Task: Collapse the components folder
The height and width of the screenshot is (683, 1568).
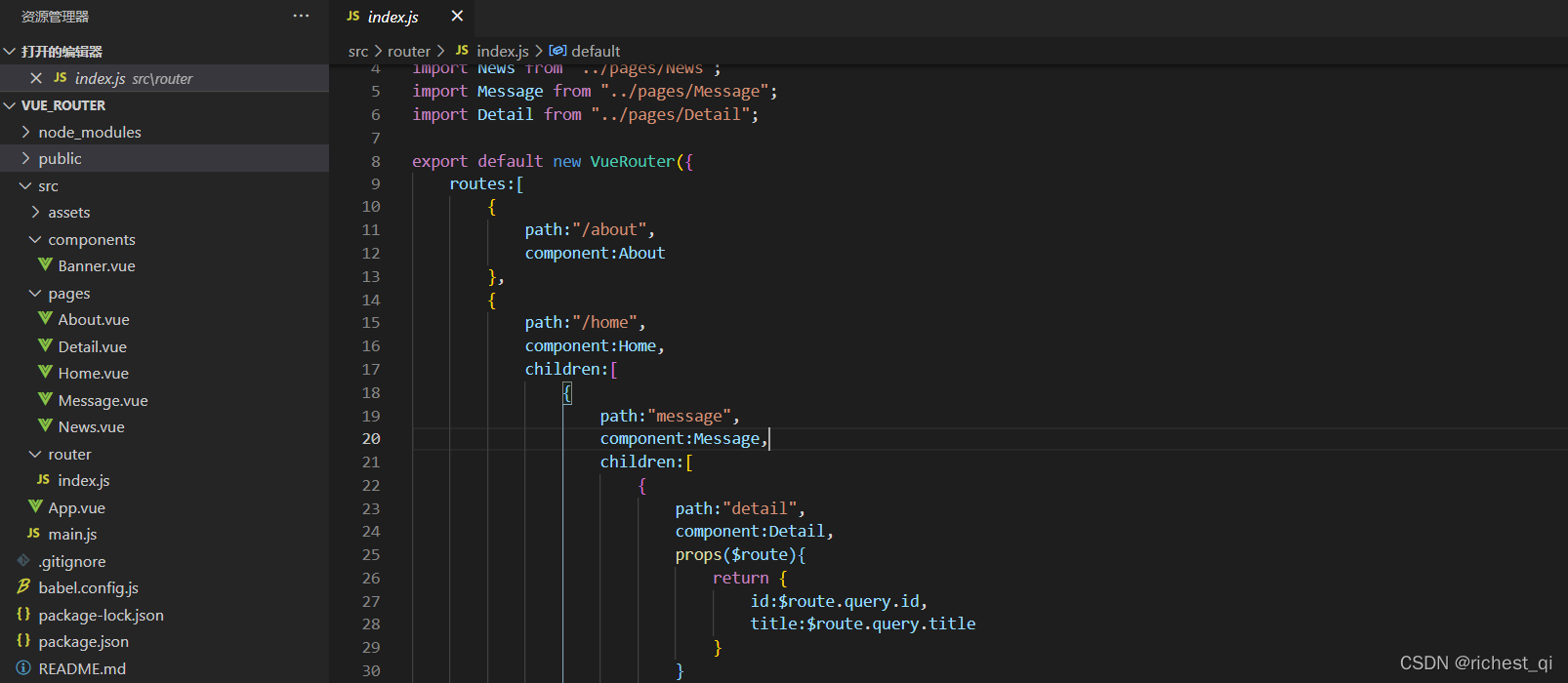Action: 36,239
